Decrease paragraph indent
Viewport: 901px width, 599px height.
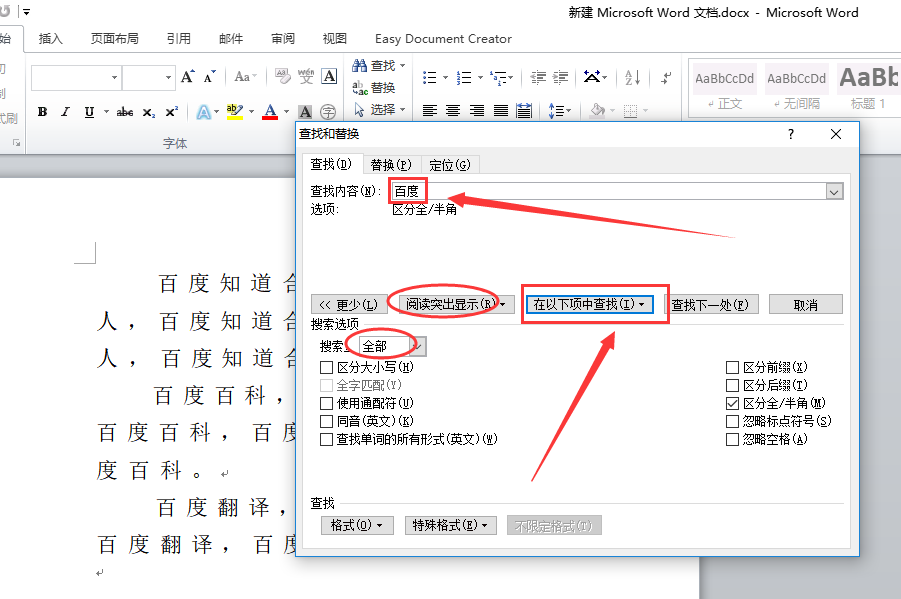click(x=538, y=77)
